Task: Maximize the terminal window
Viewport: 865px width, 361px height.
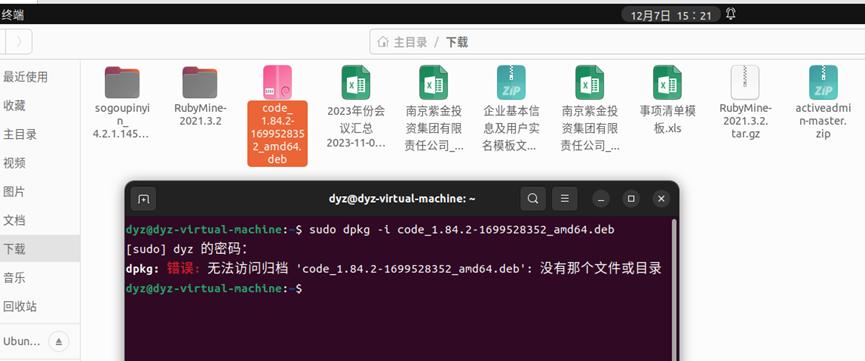Action: click(x=631, y=199)
